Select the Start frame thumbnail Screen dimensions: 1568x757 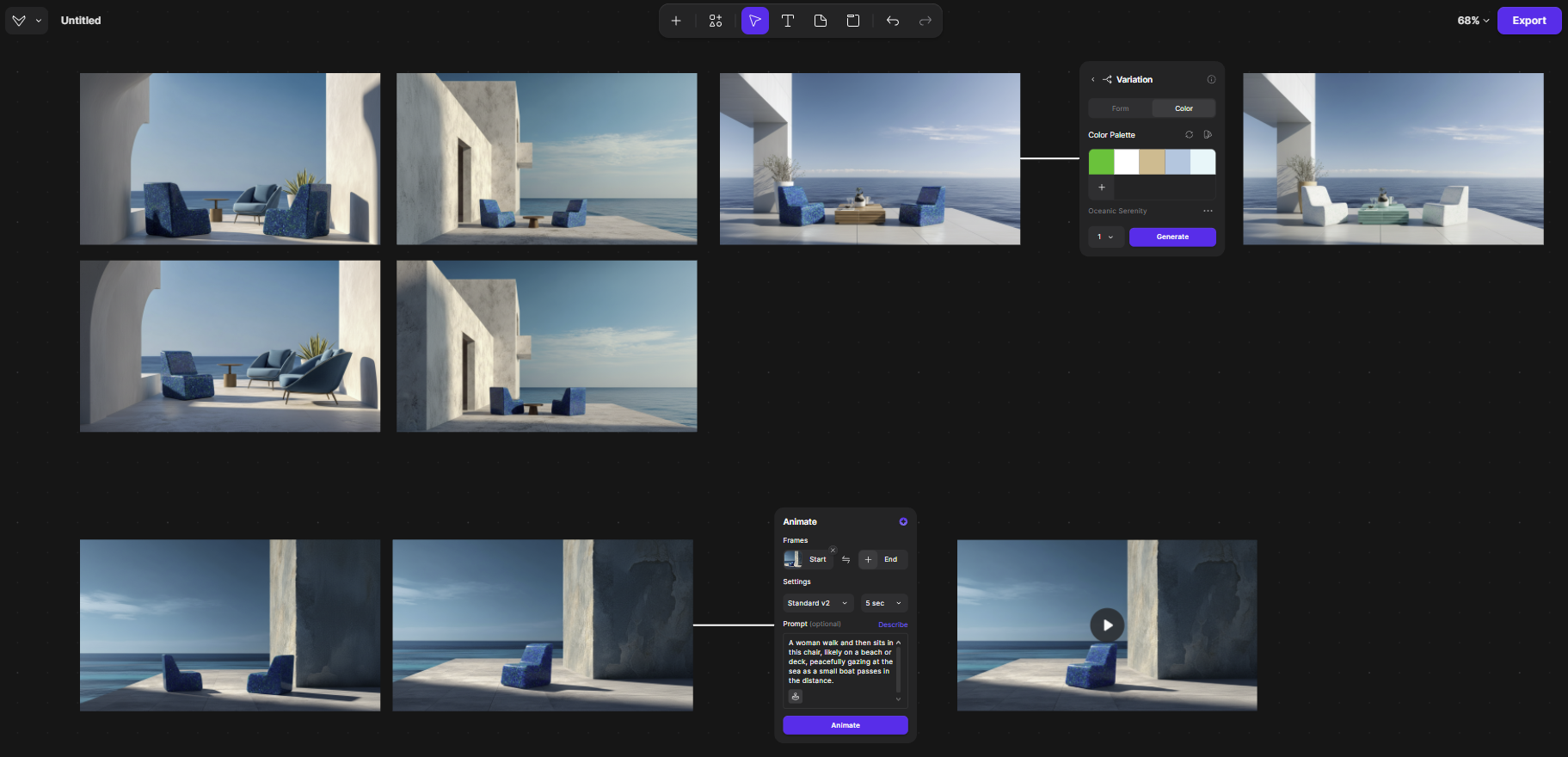point(792,559)
